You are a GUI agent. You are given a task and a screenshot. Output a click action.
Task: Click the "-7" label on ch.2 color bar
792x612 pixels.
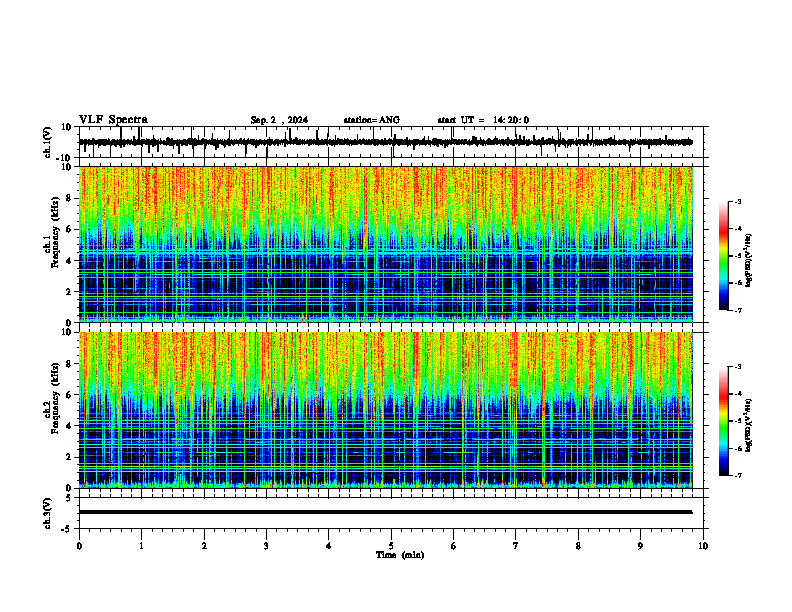[x=737, y=475]
